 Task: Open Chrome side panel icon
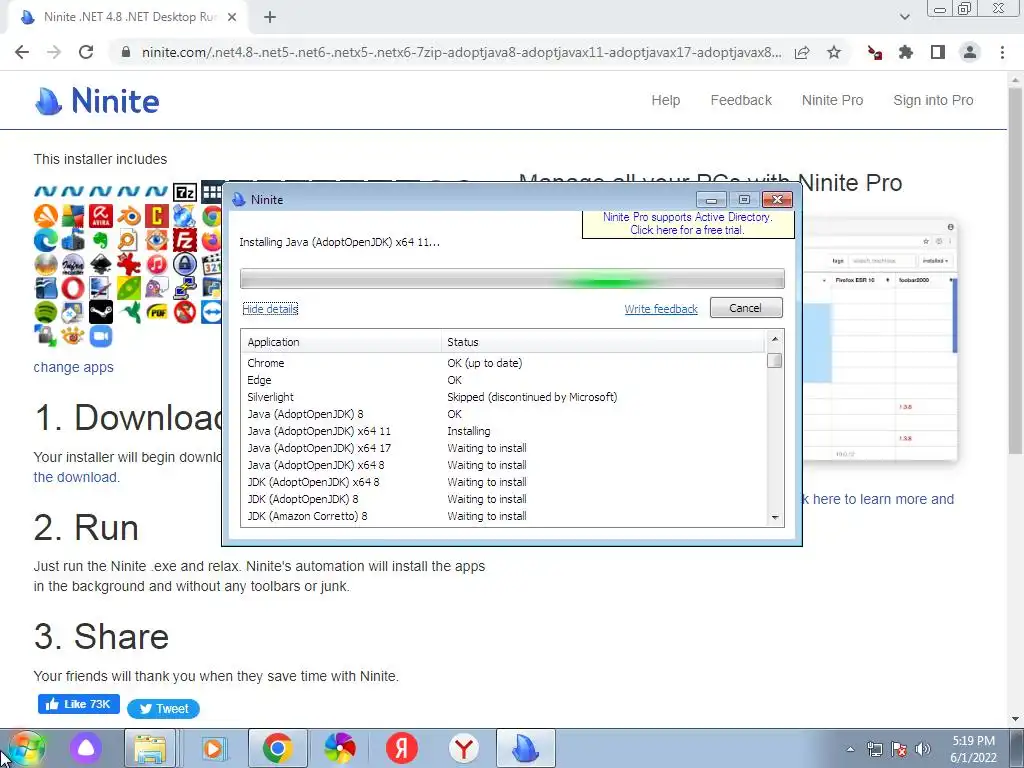[938, 52]
